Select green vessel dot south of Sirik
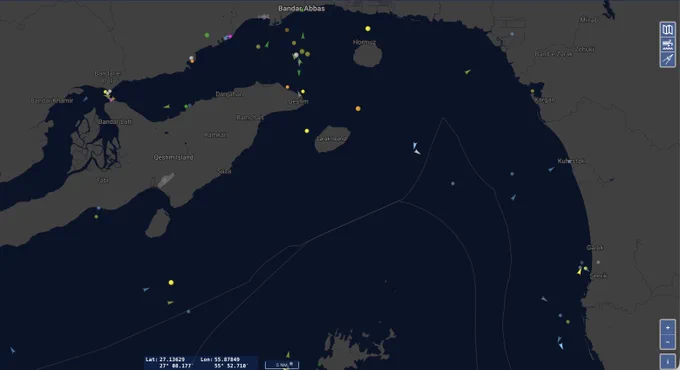The width and height of the screenshot is (680, 370). (x=568, y=322)
